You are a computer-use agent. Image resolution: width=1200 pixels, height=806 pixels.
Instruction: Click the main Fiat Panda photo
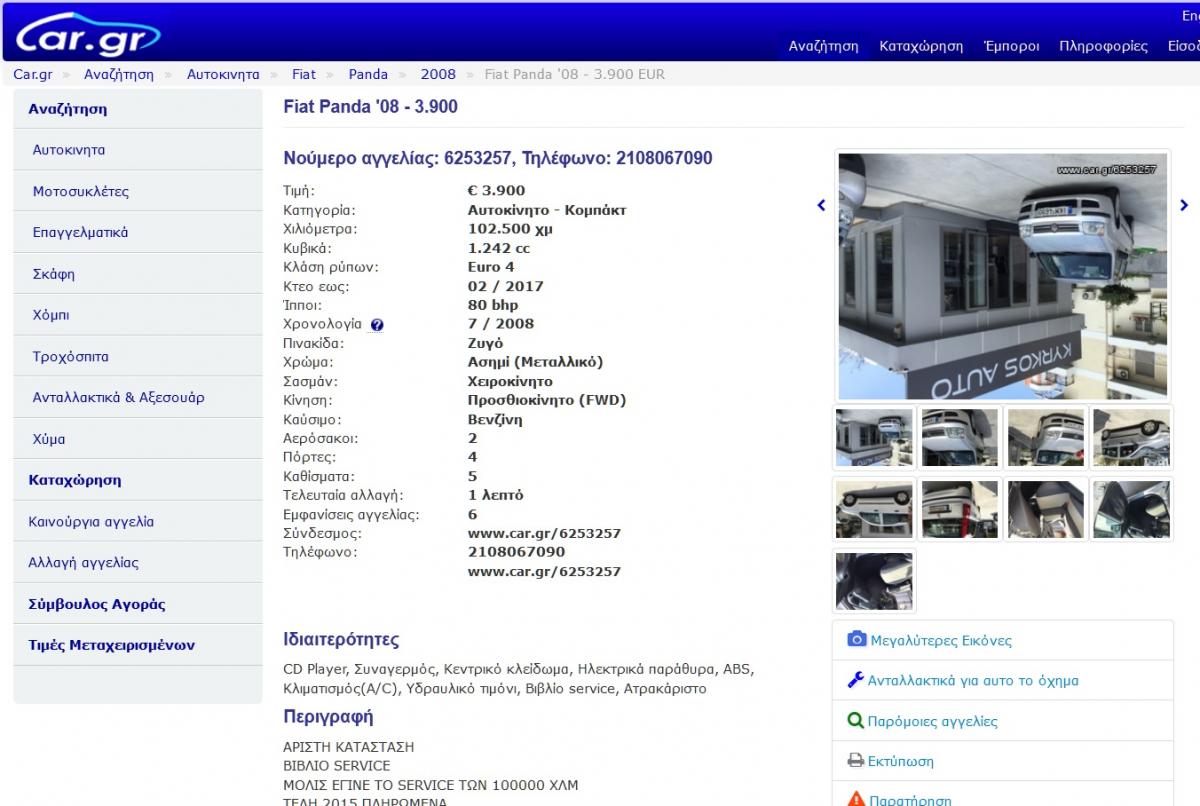click(1002, 276)
